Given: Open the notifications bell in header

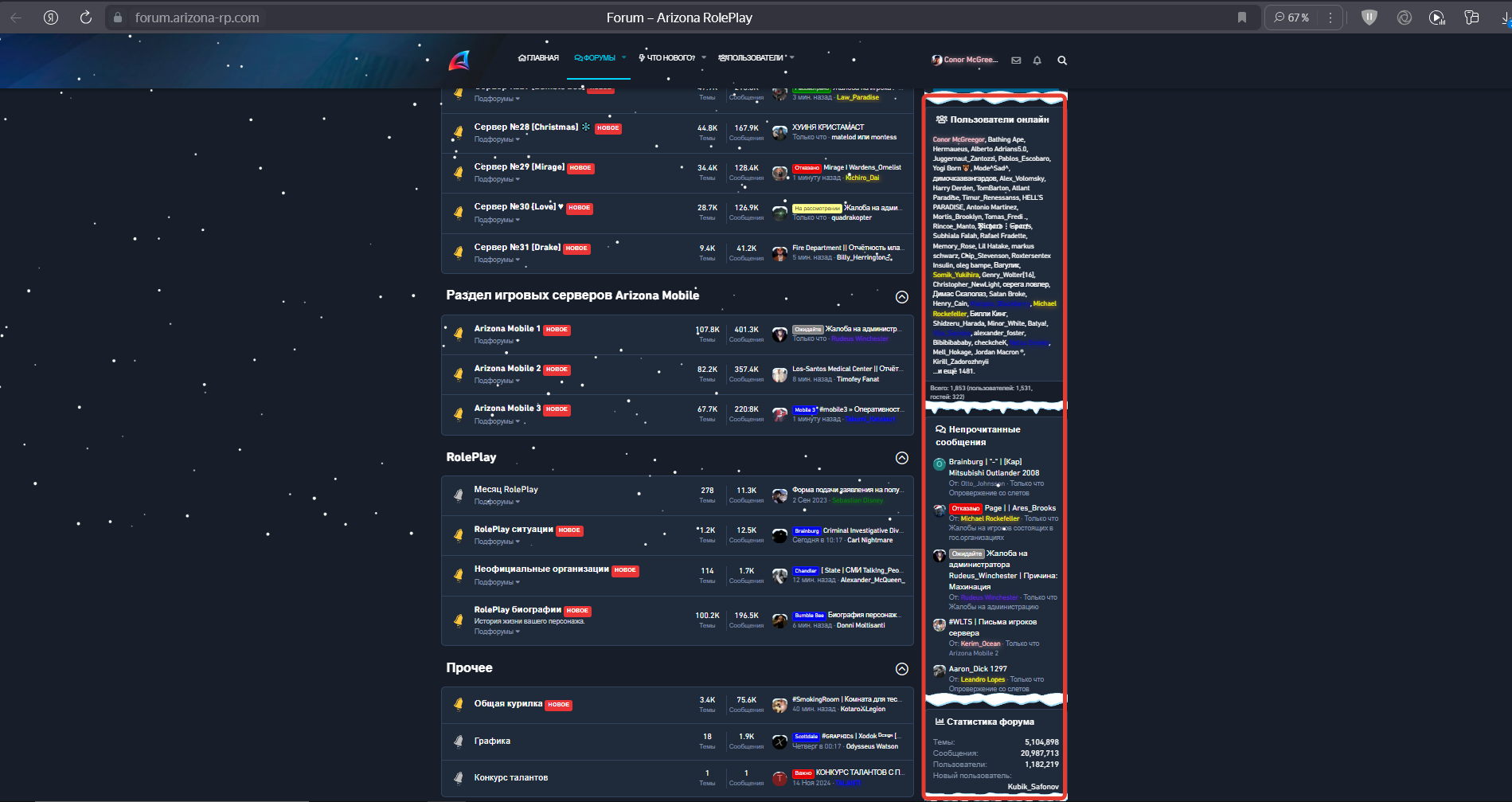Looking at the screenshot, I should [x=1037, y=61].
